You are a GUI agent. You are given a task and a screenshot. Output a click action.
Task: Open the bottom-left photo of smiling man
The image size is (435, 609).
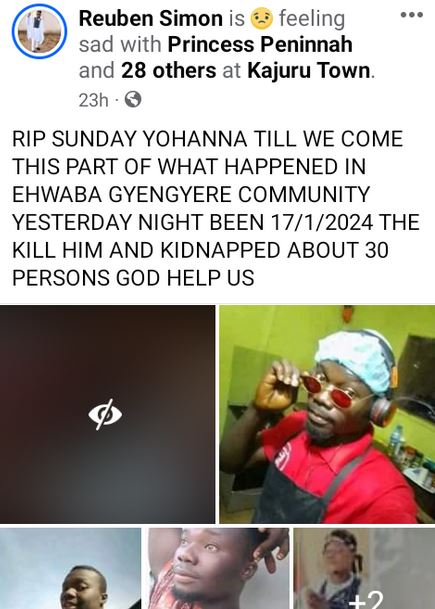70,568
